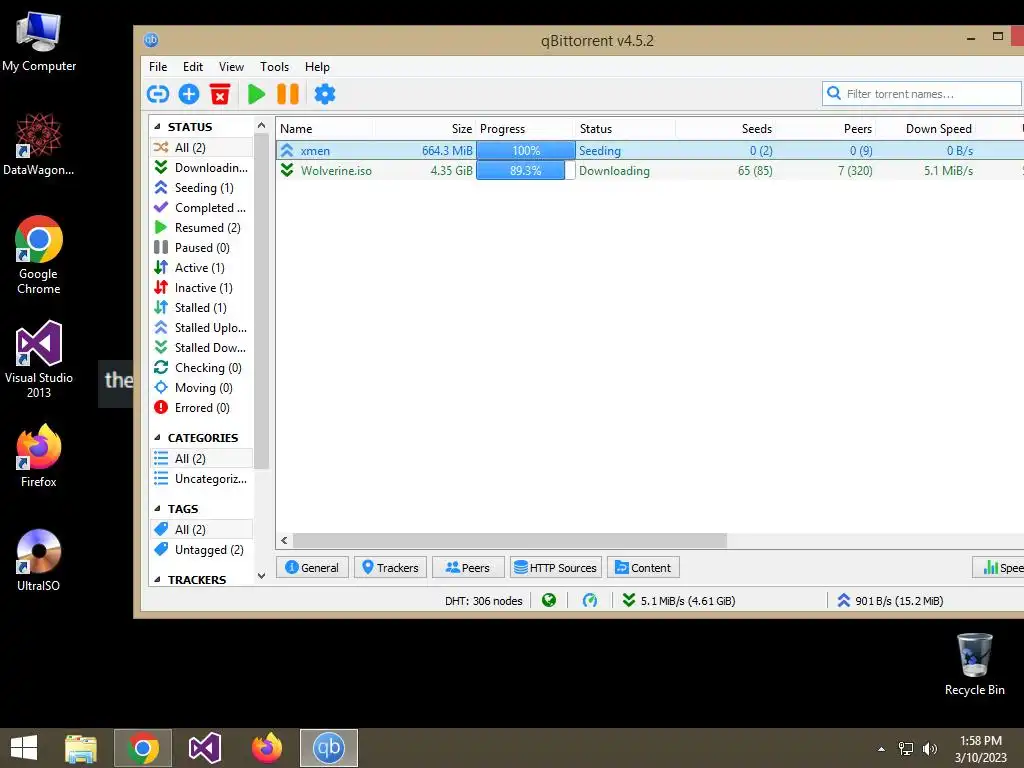This screenshot has width=1024, height=768.
Task: Filter by Seeding (1) status
Action: click(202, 187)
